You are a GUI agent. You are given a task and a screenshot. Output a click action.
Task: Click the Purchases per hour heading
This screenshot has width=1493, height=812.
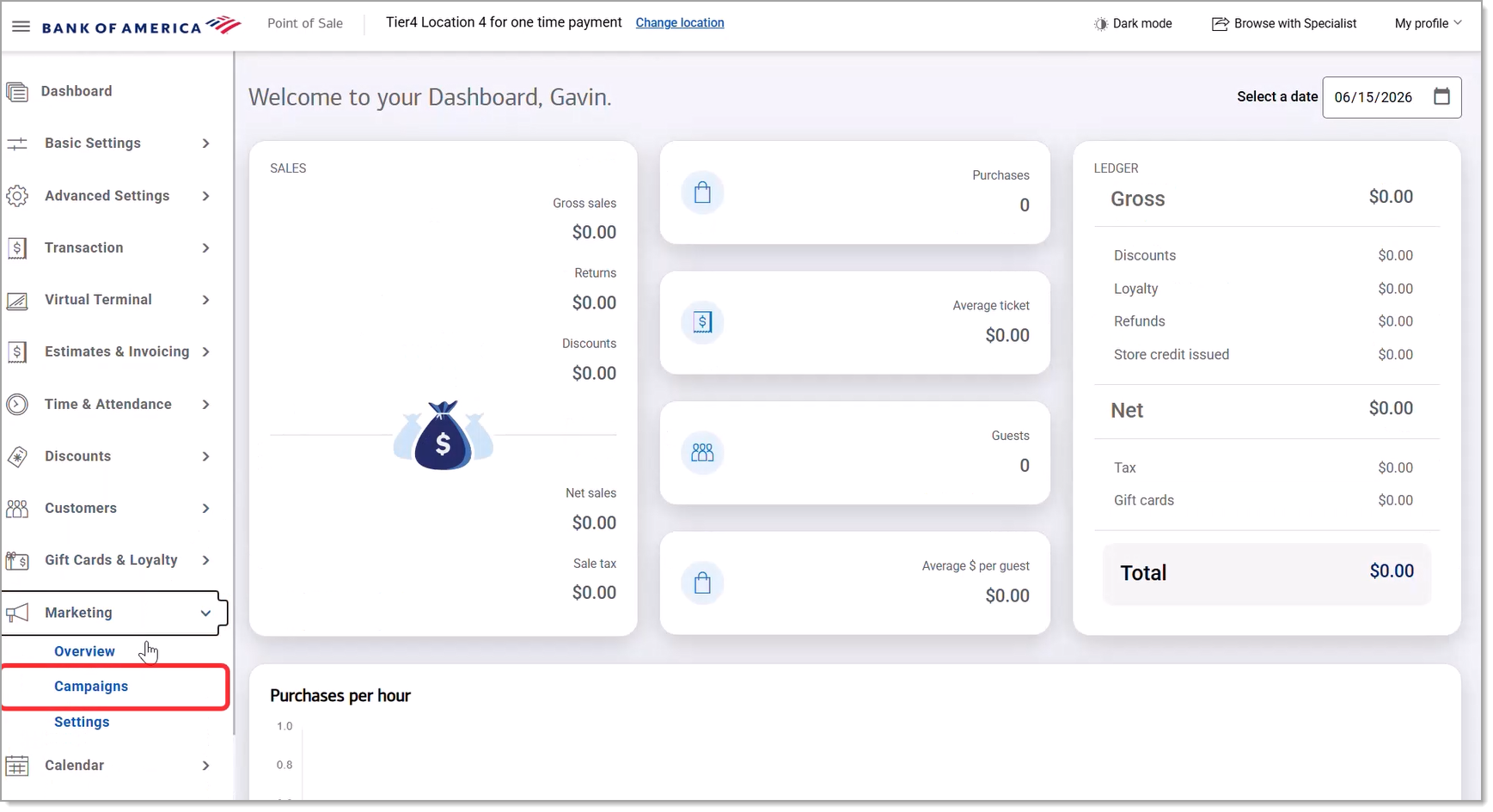click(340, 696)
